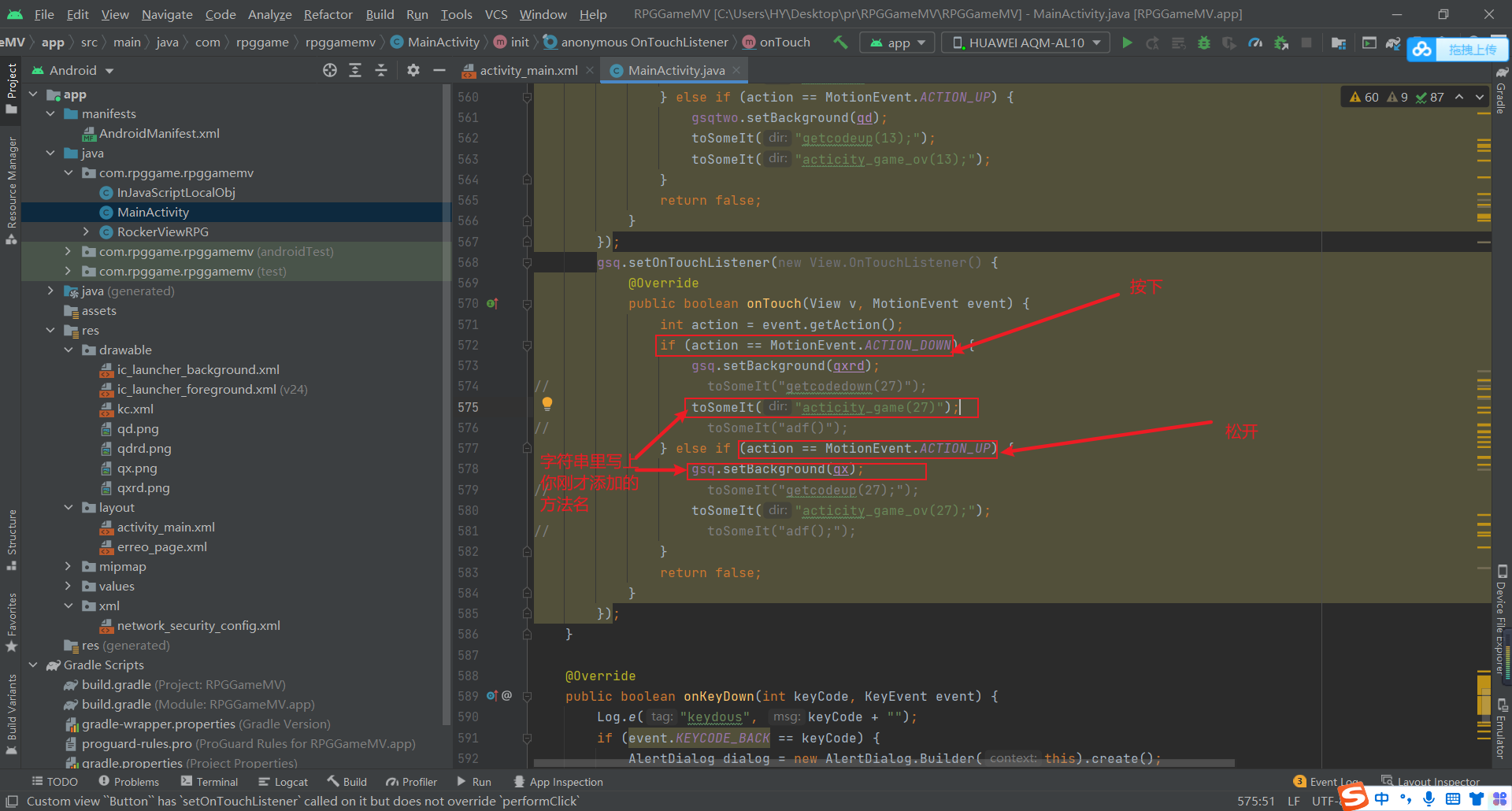Attach debugger to Android process icon
This screenshot has height=811, width=1512.
(1281, 43)
